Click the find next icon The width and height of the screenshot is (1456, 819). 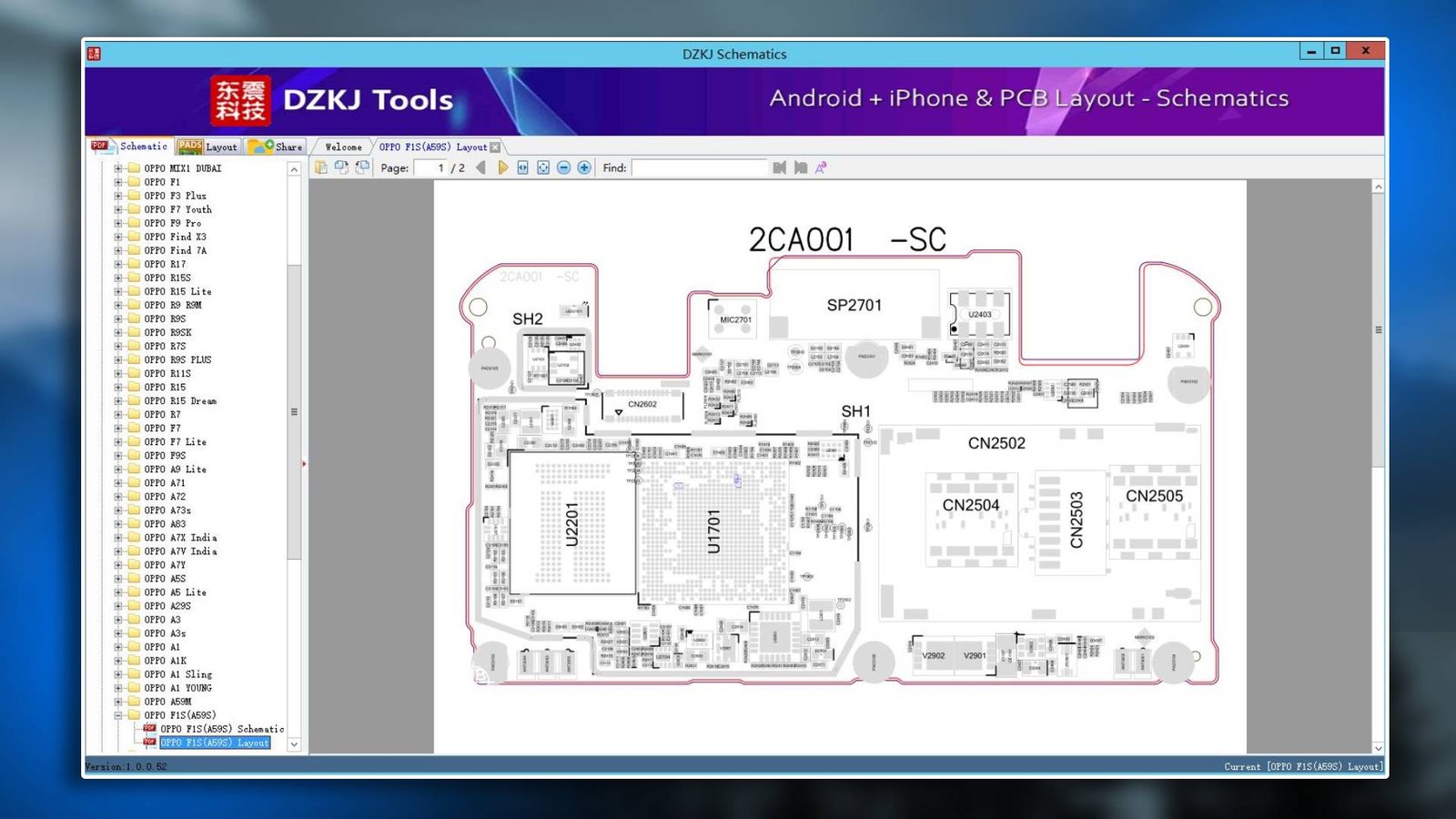pyautogui.click(x=801, y=167)
